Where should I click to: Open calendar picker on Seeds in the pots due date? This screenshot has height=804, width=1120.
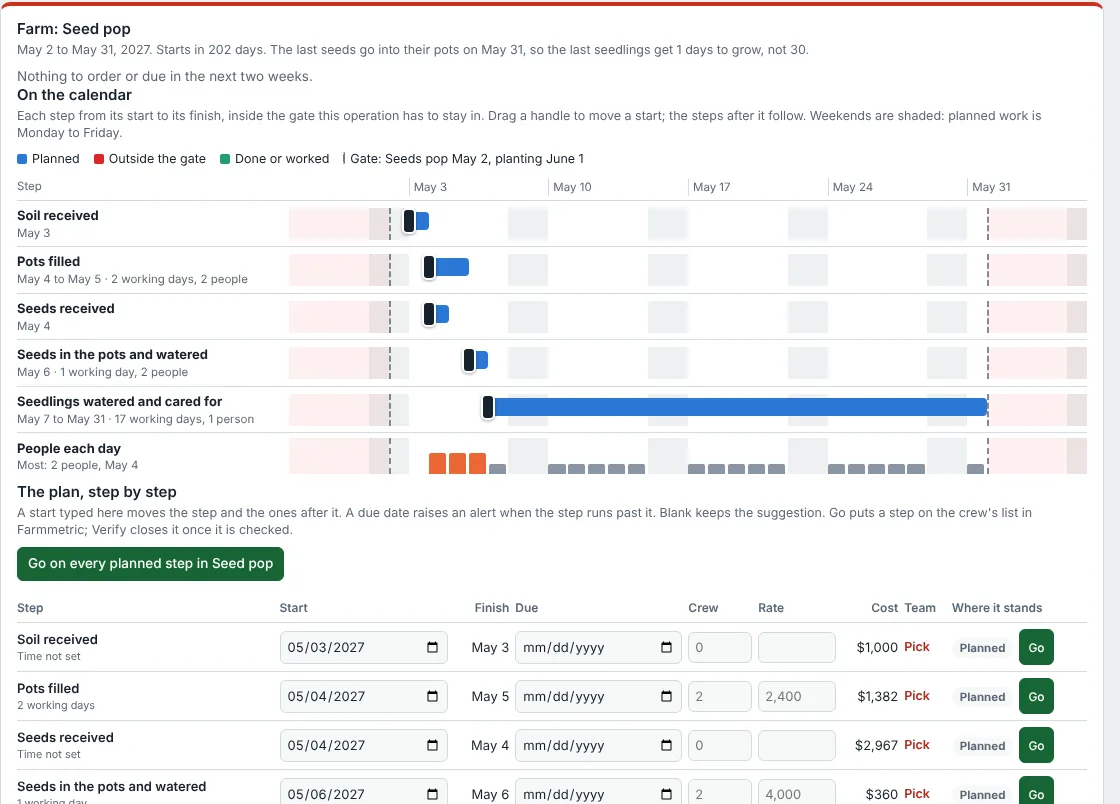(666, 794)
